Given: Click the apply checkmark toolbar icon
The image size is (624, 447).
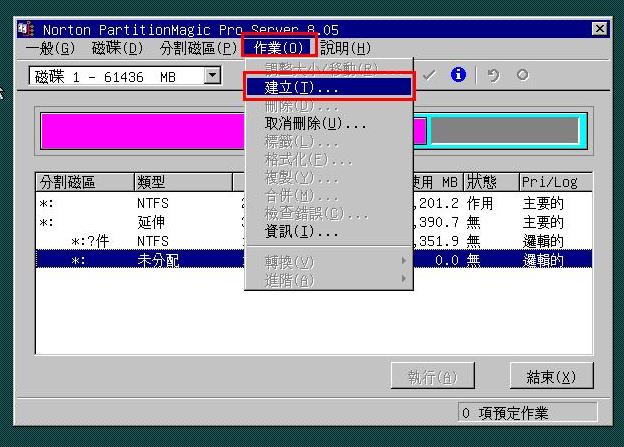Looking at the screenshot, I should tap(429, 75).
